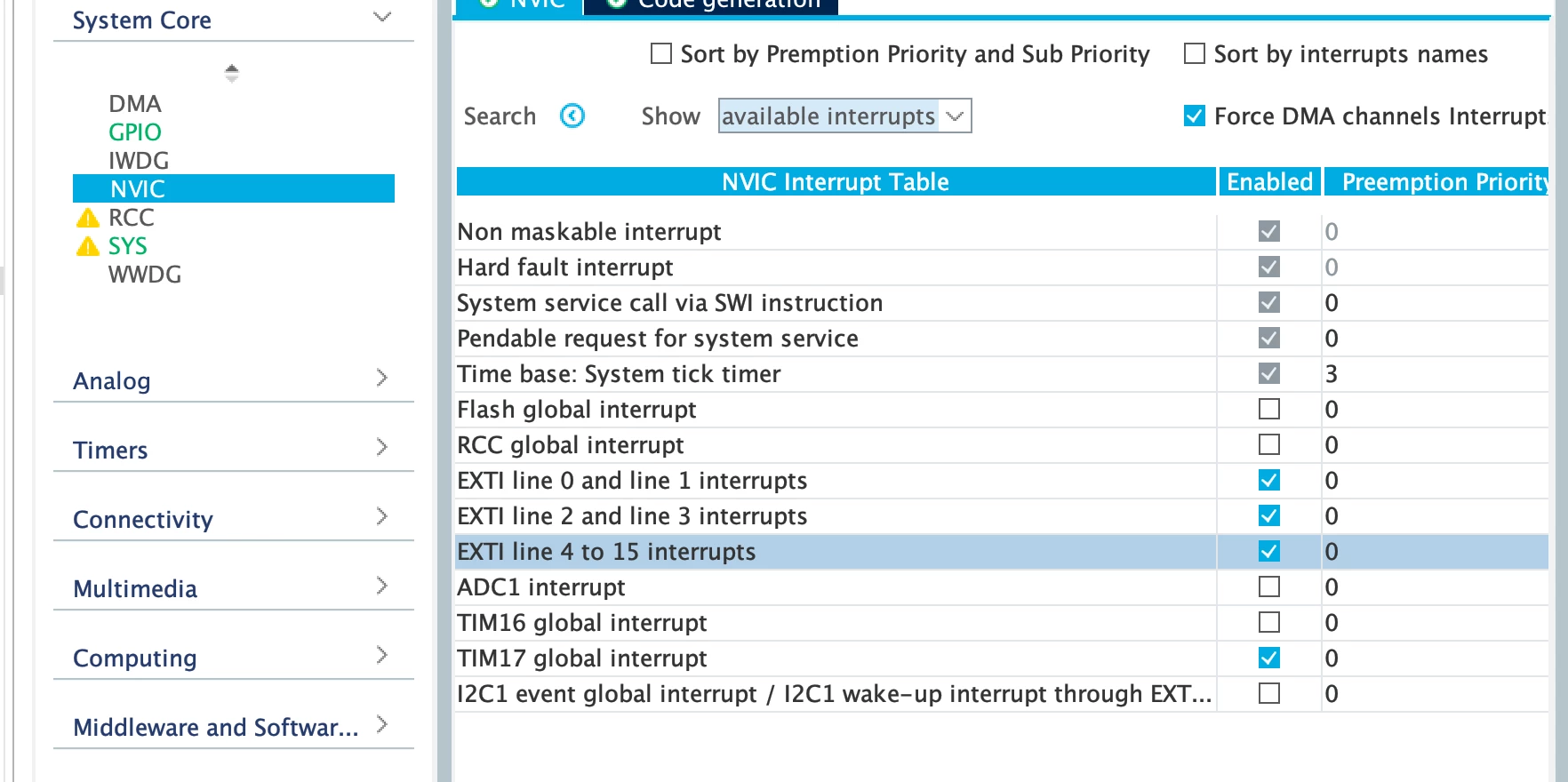This screenshot has height=782, width=1568.
Task: Disable the TIM17 global interrupt checkbox
Action: (1269, 658)
